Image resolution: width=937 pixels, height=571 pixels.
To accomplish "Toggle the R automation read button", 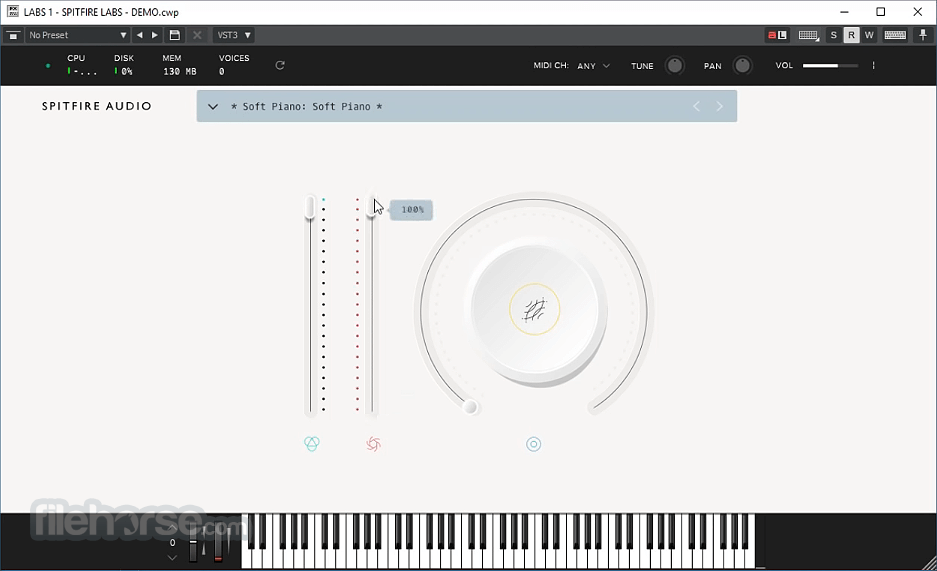I will click(x=851, y=35).
